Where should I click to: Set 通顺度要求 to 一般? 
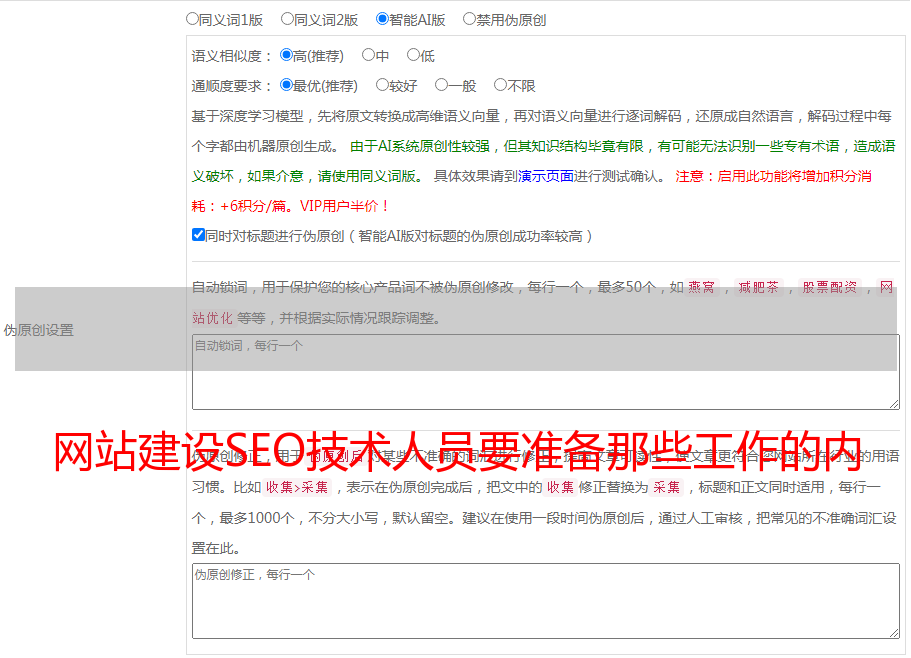[x=442, y=85]
